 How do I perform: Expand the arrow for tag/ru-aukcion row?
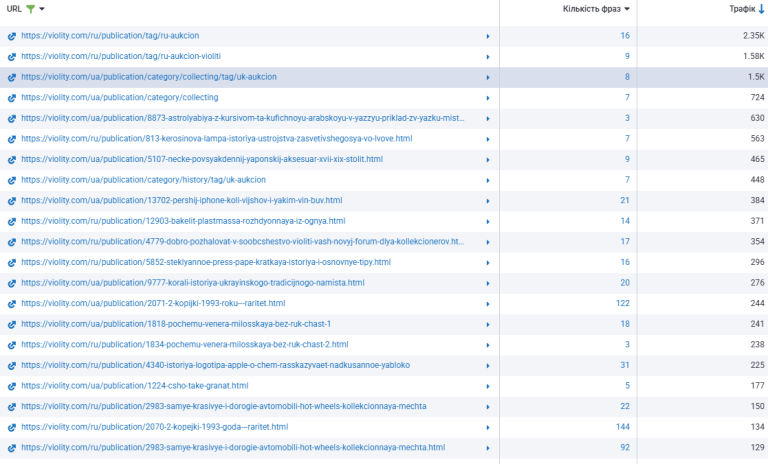click(x=488, y=36)
